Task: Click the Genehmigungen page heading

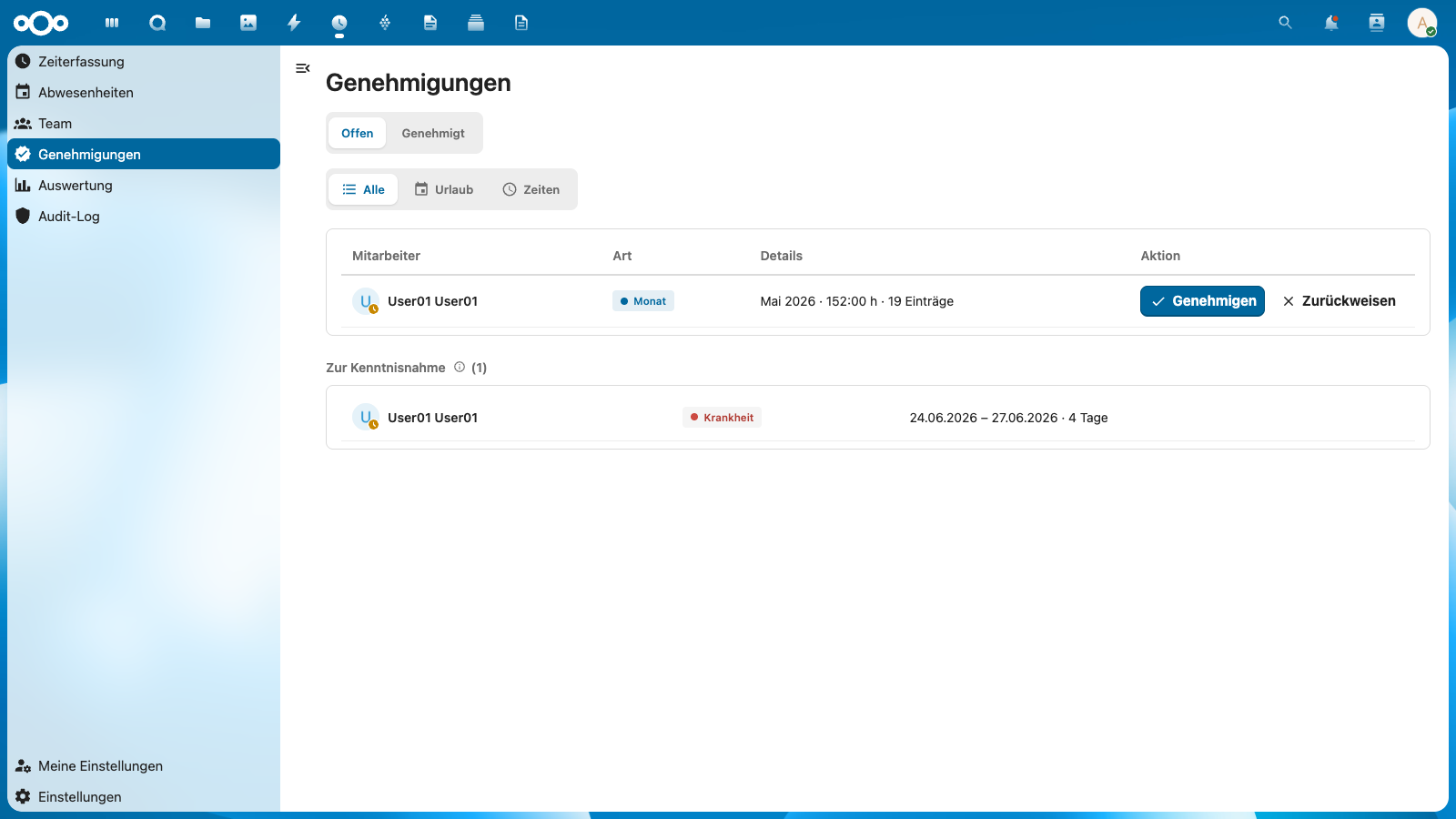Action: pyautogui.click(x=419, y=83)
